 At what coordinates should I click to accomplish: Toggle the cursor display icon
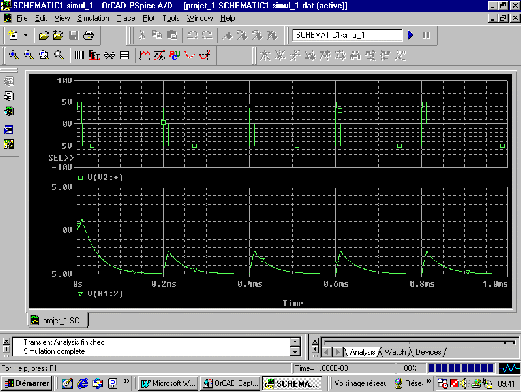tap(204, 55)
